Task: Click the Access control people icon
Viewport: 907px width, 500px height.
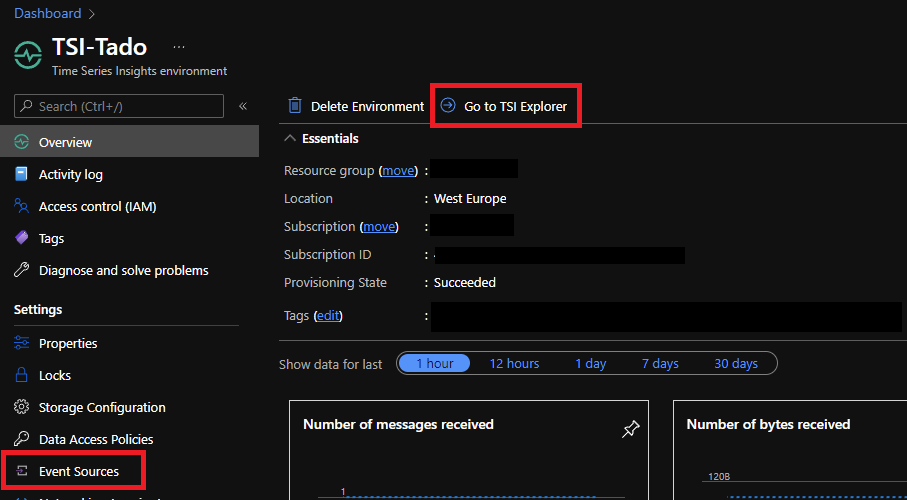Action: (x=21, y=206)
